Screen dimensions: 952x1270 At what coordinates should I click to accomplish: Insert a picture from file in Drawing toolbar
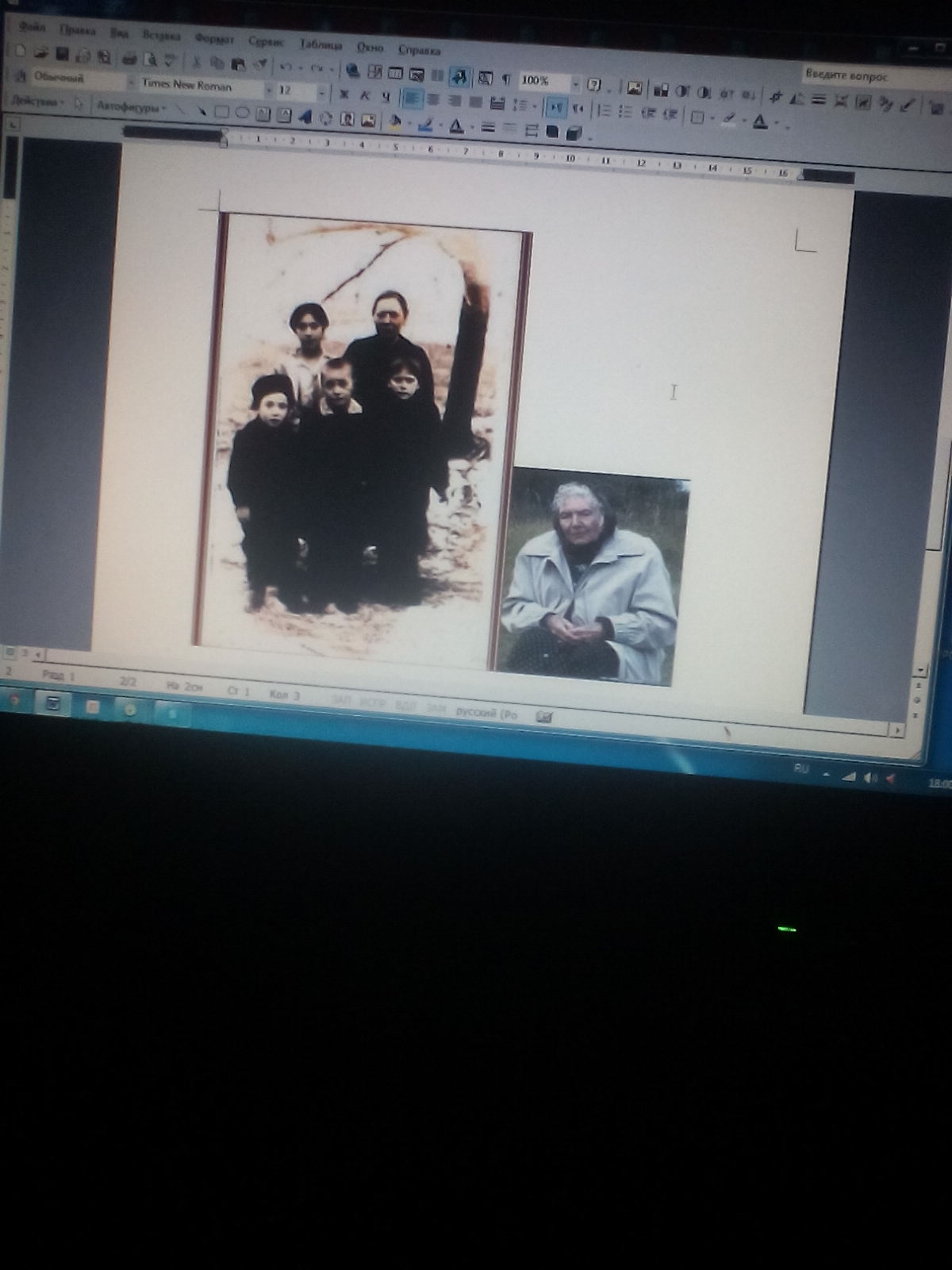[x=367, y=120]
